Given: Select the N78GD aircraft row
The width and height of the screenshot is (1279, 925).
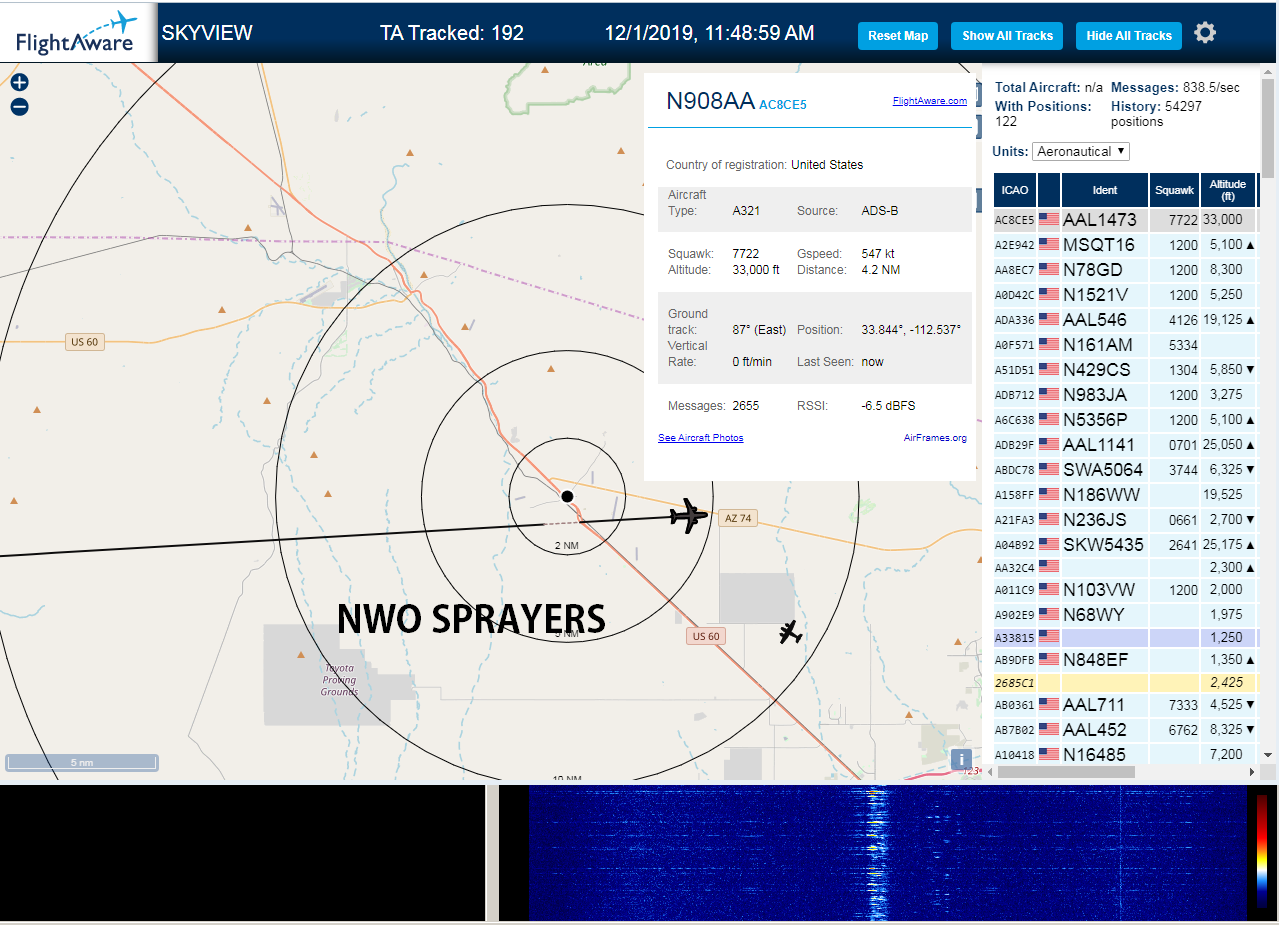Looking at the screenshot, I should point(1125,270).
